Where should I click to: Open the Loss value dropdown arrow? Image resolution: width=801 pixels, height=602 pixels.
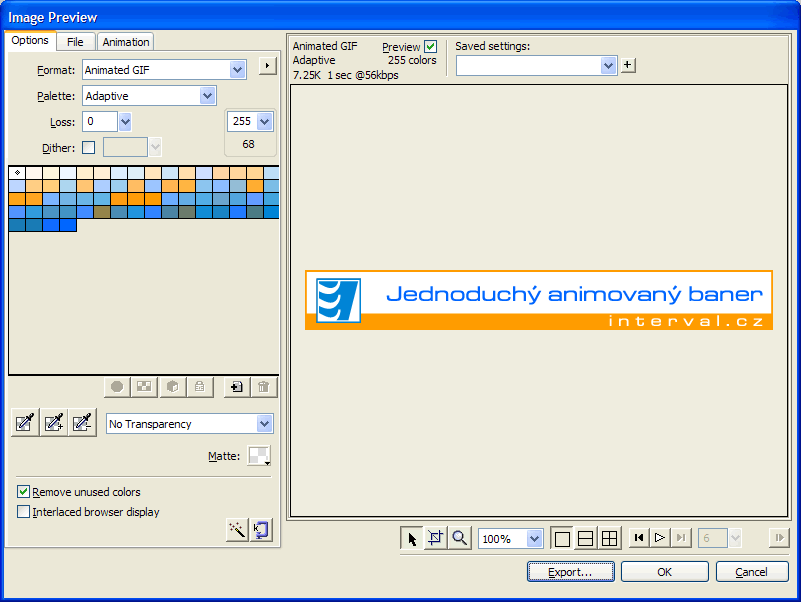(125, 122)
